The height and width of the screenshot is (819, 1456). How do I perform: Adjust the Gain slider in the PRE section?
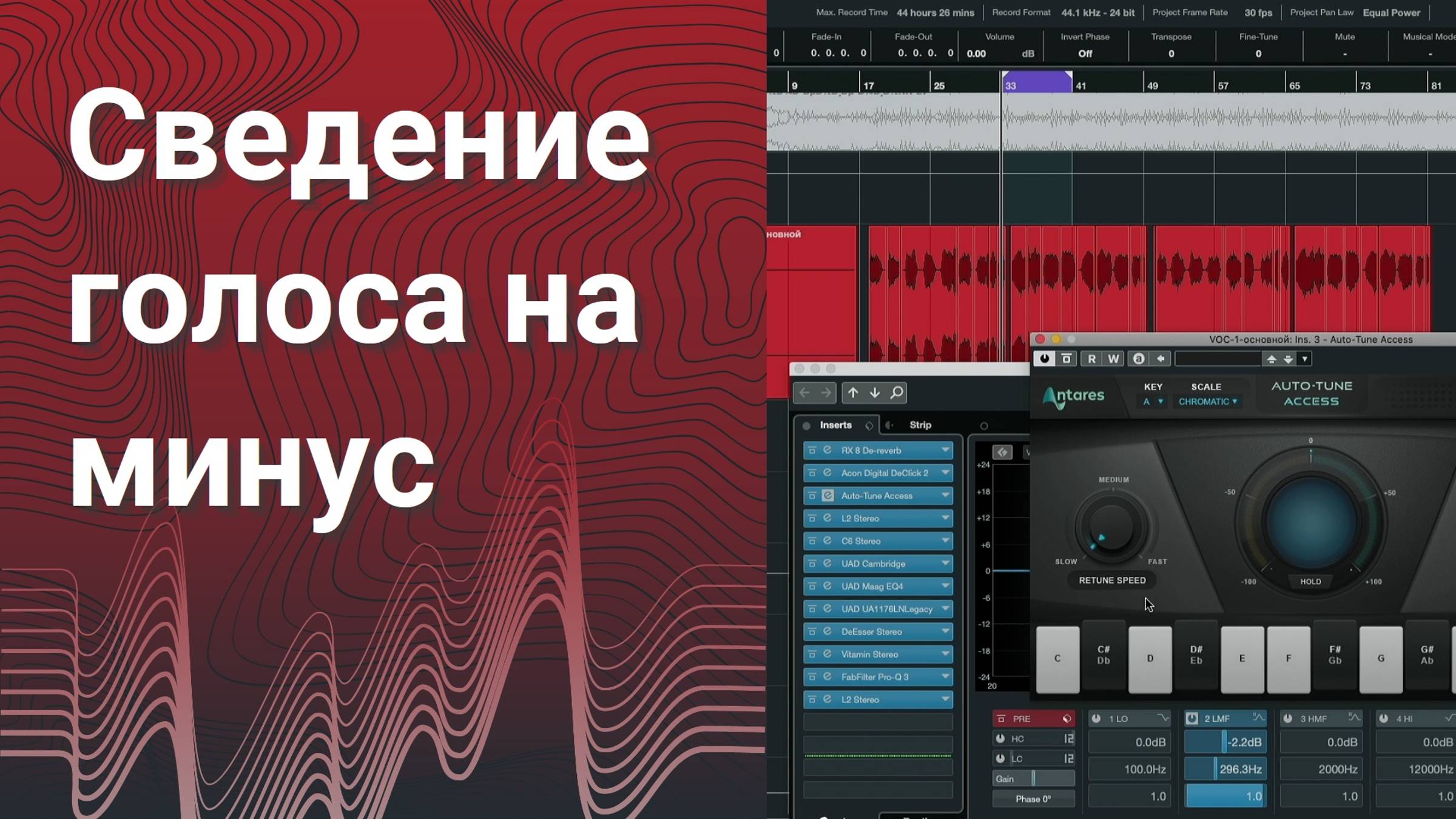click(1034, 778)
